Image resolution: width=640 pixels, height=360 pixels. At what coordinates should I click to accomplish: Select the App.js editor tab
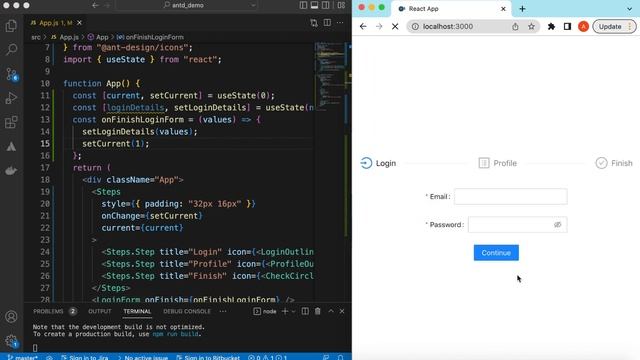(56, 23)
